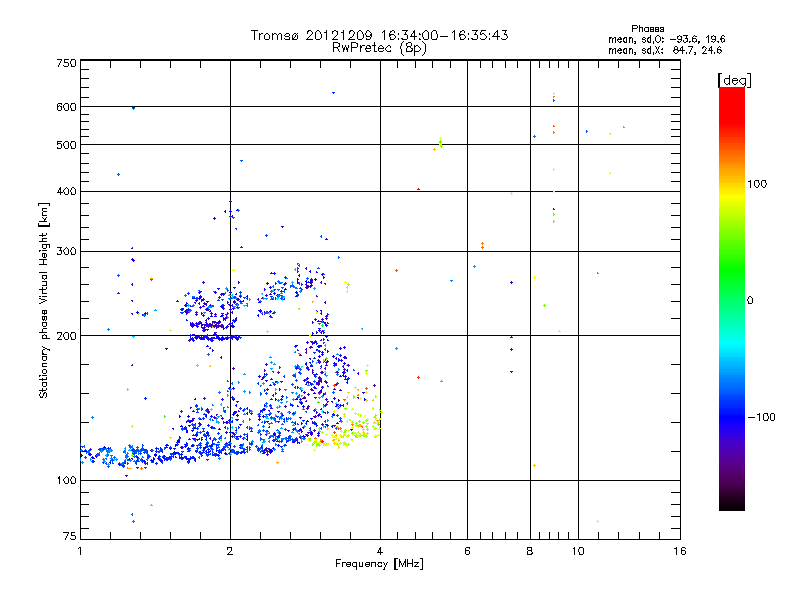Click the rainbow phase colorbar
Screen dimensions: 800x600
coord(732,298)
